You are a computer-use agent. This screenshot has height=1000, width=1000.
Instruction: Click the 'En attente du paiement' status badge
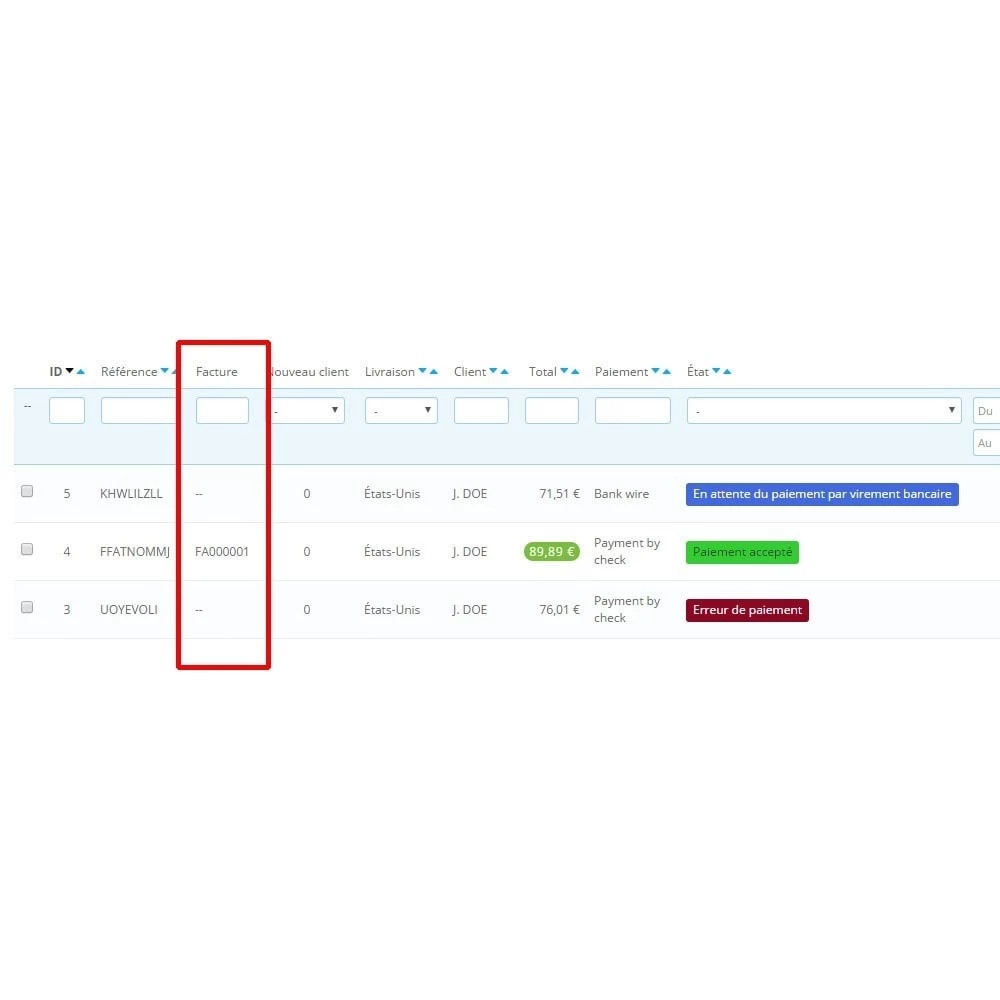(822, 494)
